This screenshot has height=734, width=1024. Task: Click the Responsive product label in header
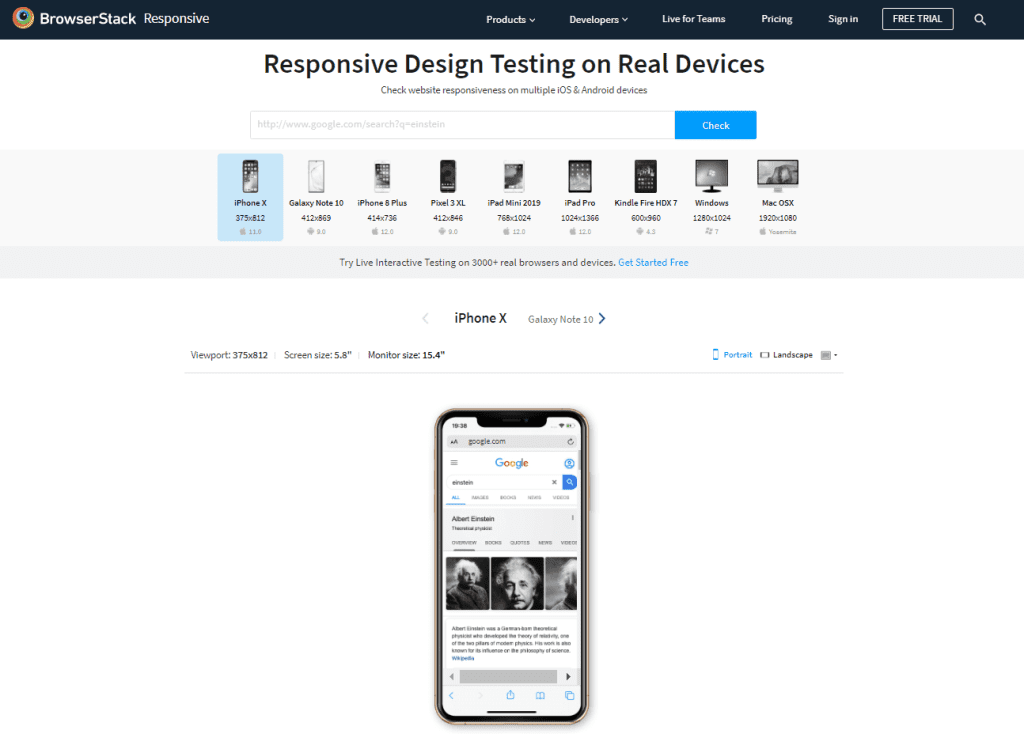tap(176, 18)
